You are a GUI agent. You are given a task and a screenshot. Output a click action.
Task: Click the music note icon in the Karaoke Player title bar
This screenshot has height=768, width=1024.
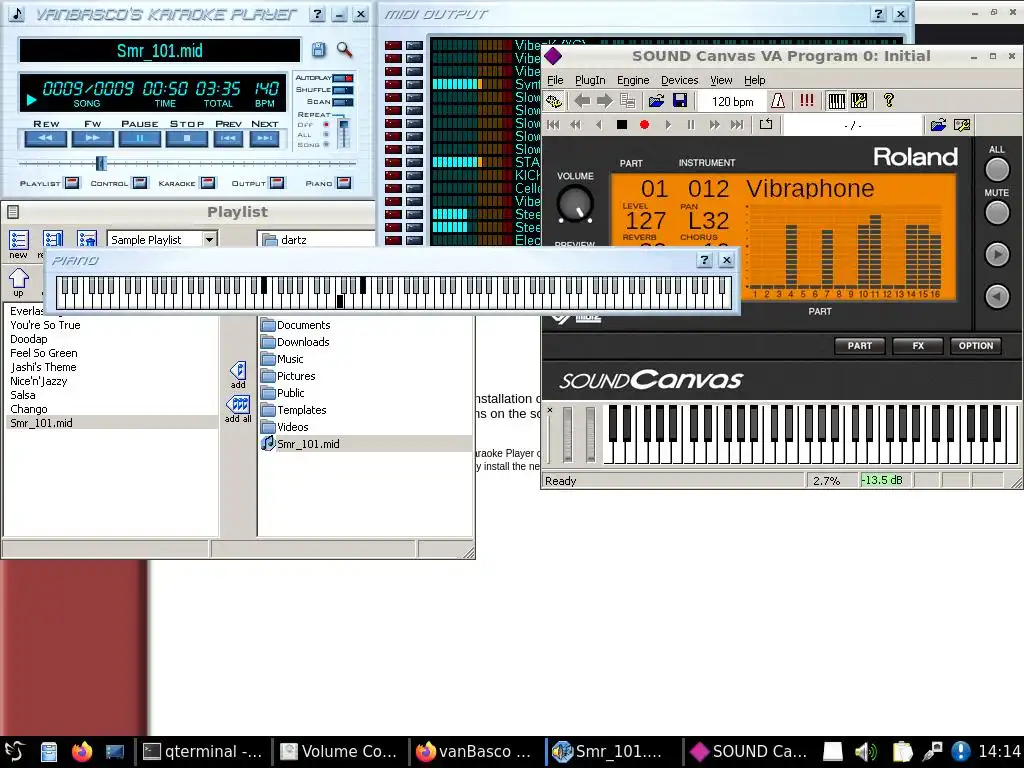tap(17, 14)
